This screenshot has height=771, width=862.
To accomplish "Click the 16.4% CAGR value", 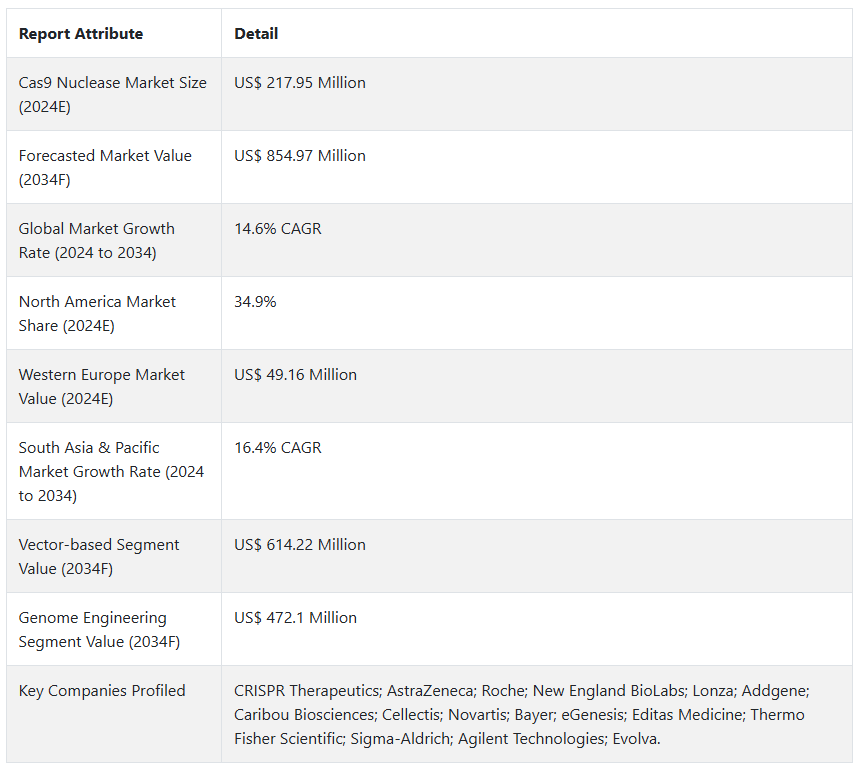I will point(278,448).
